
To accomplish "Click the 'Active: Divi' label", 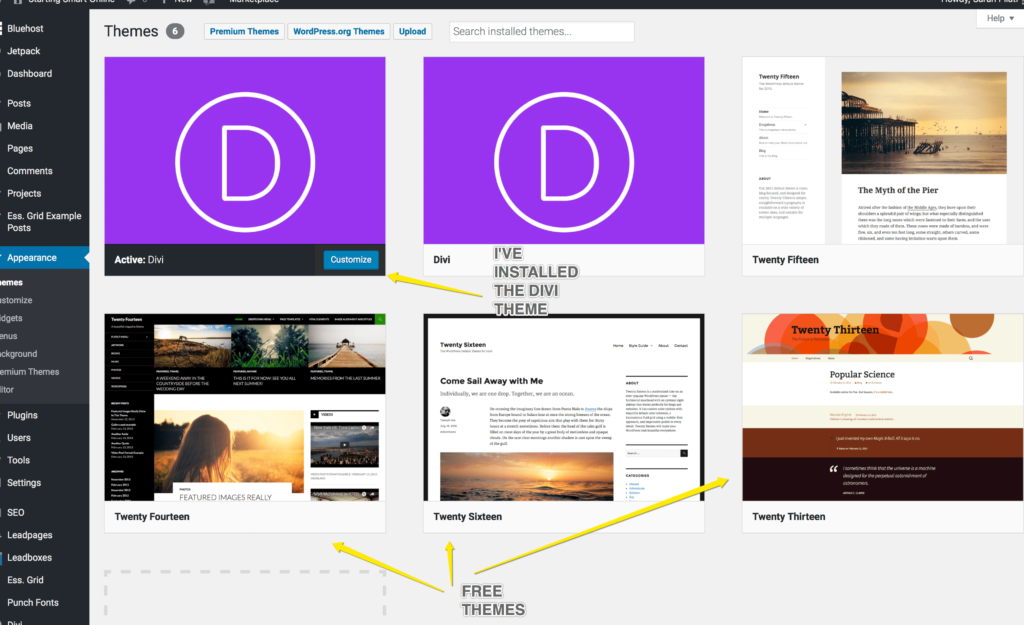I will click(139, 260).
